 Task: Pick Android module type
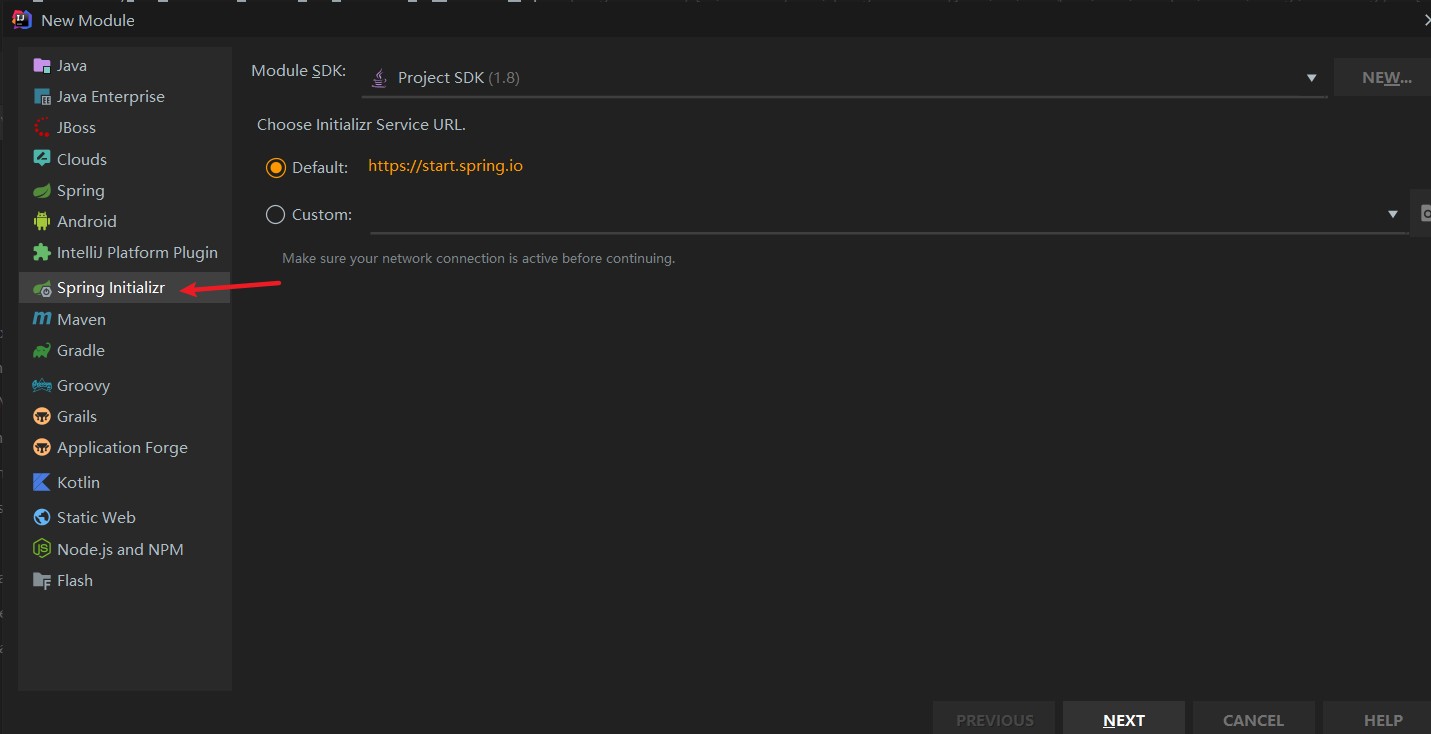pyautogui.click(x=124, y=221)
